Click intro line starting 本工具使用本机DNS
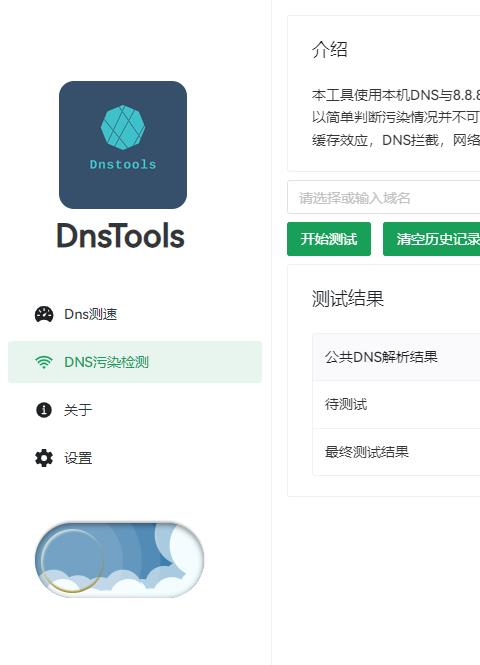The height and width of the screenshot is (665, 480). 396,95
